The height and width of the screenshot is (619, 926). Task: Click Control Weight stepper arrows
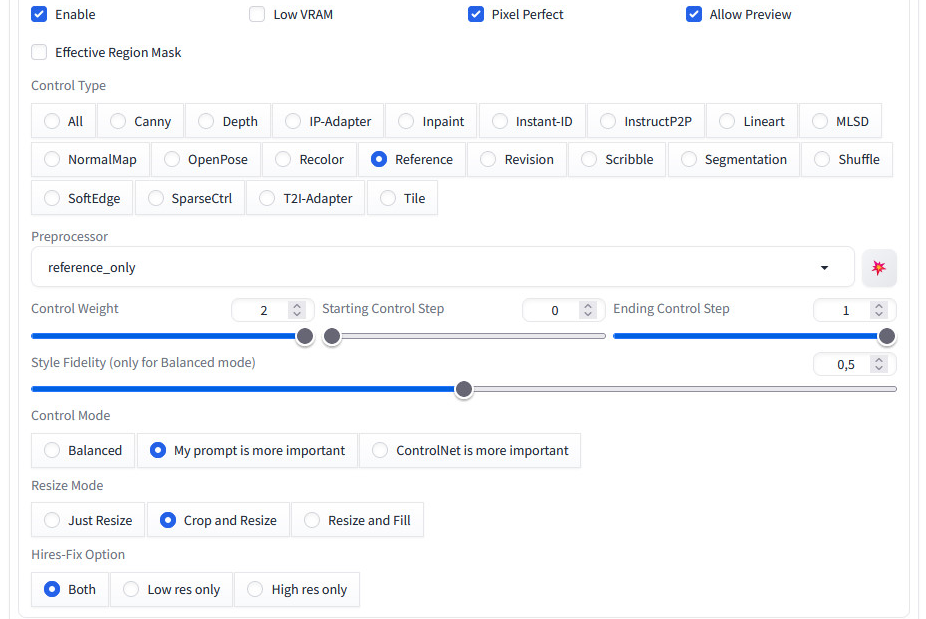297,310
